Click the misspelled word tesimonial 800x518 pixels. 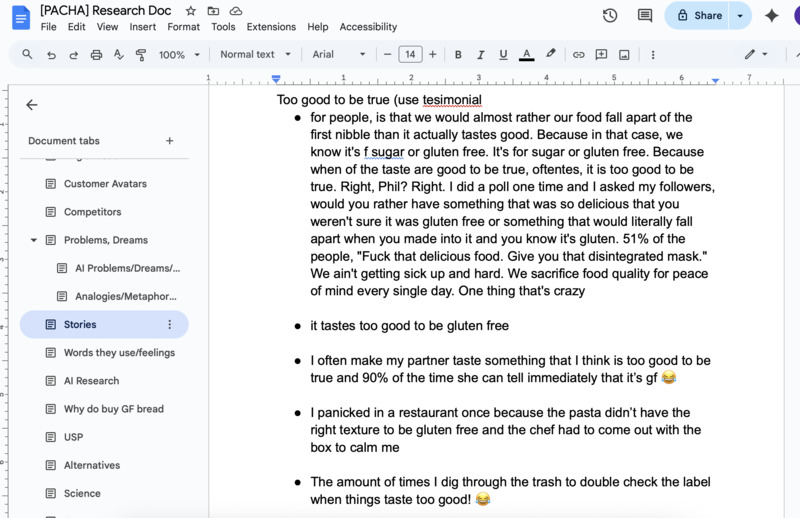452,100
